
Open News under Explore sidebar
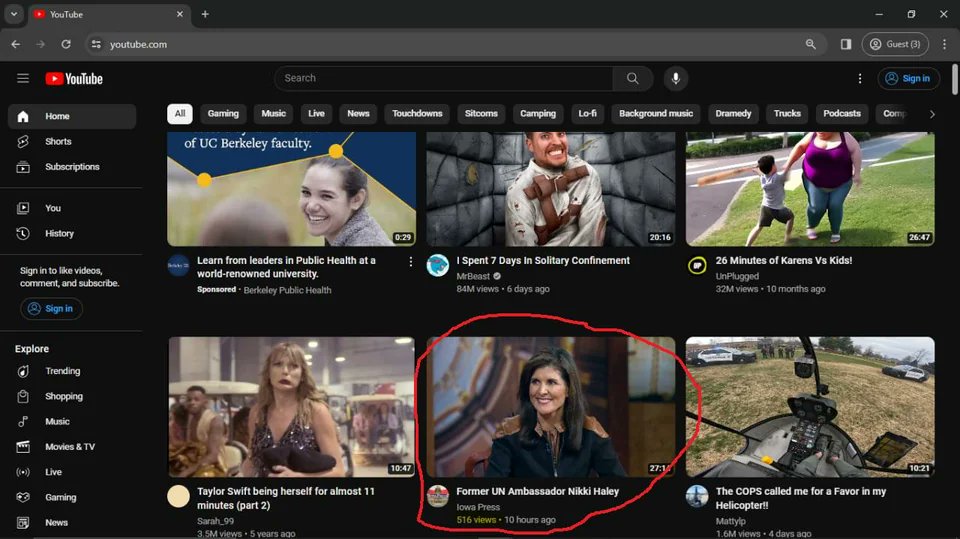pos(72,522)
